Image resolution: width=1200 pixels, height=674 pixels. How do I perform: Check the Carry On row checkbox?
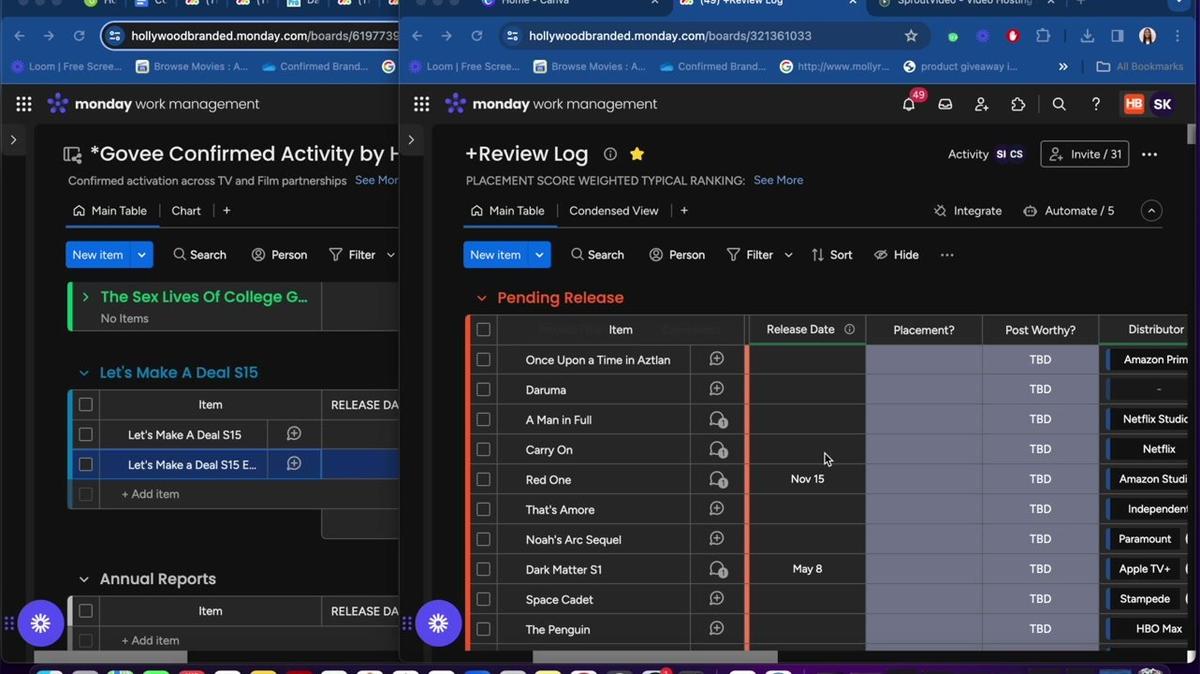483,449
